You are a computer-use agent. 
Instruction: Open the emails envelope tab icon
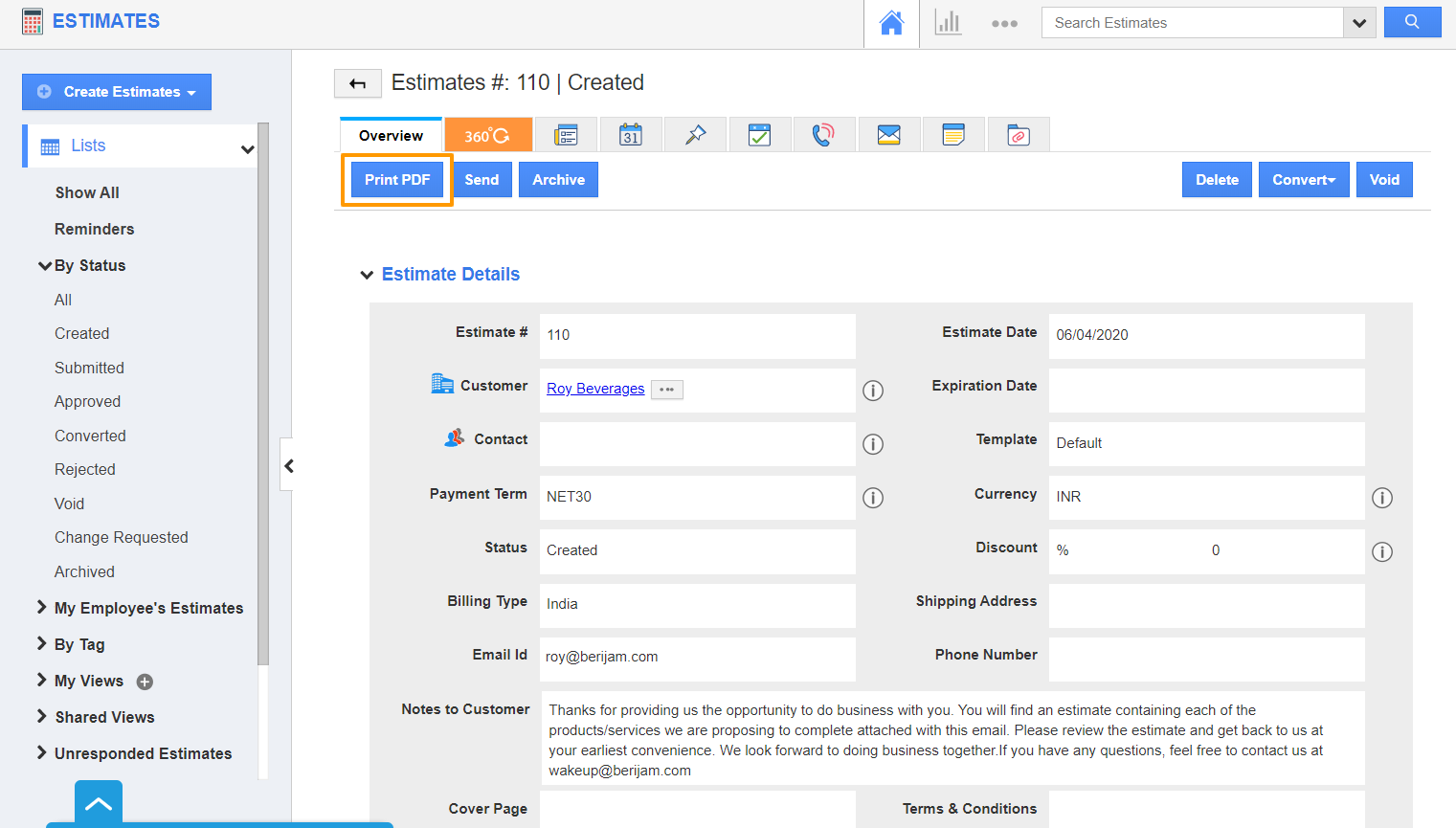click(x=889, y=136)
